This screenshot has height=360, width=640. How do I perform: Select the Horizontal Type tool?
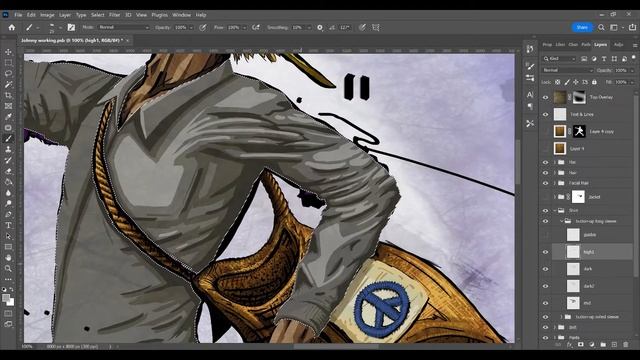point(8,225)
